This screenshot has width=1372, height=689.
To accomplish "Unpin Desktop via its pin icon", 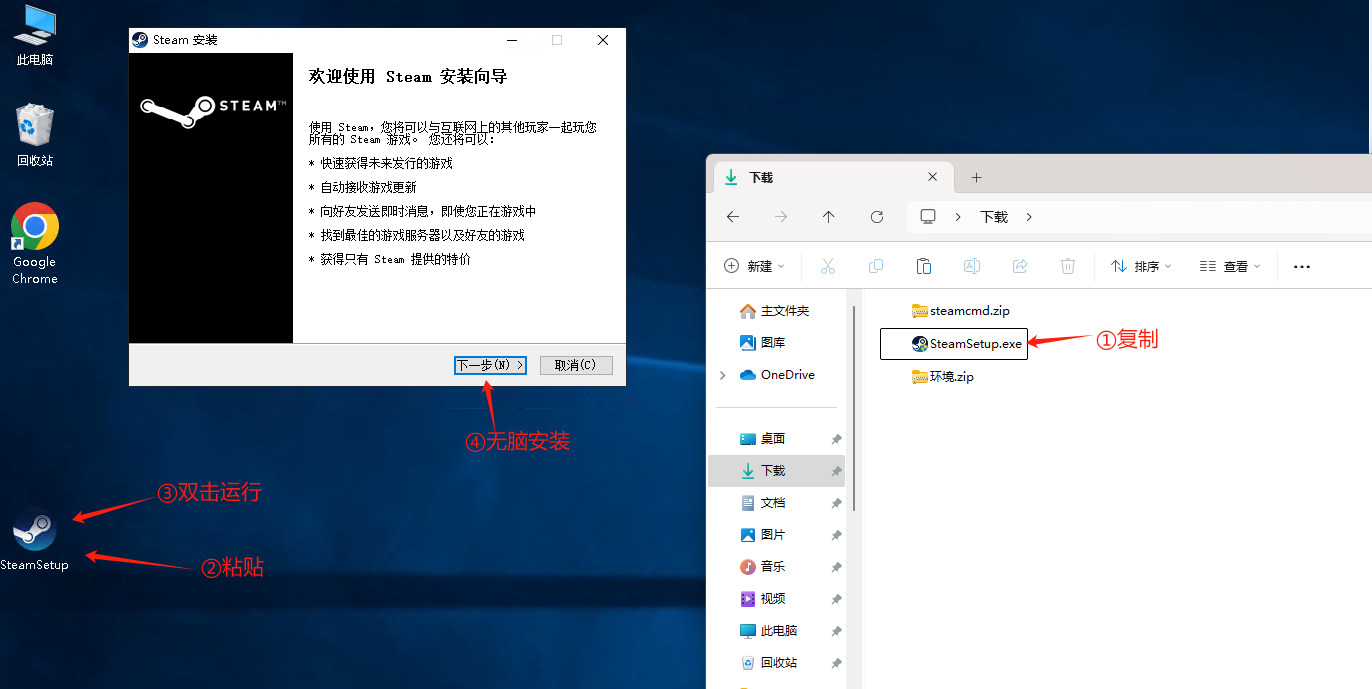I will (x=836, y=439).
